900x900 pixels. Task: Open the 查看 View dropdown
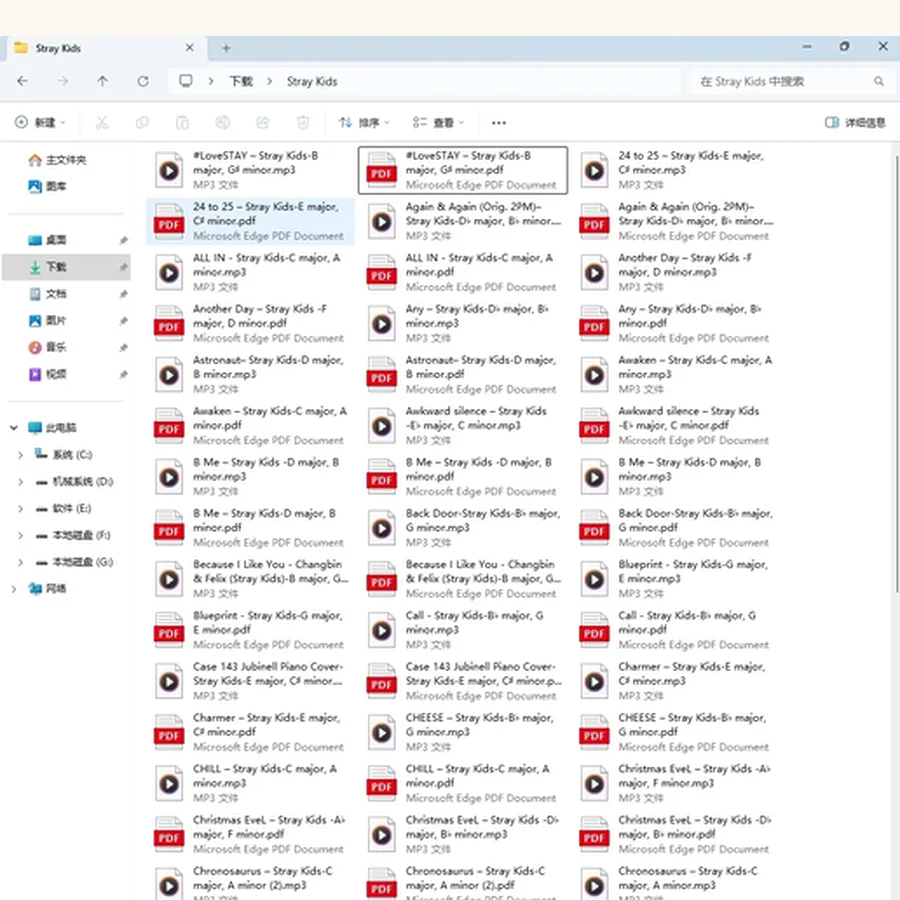tap(439, 122)
